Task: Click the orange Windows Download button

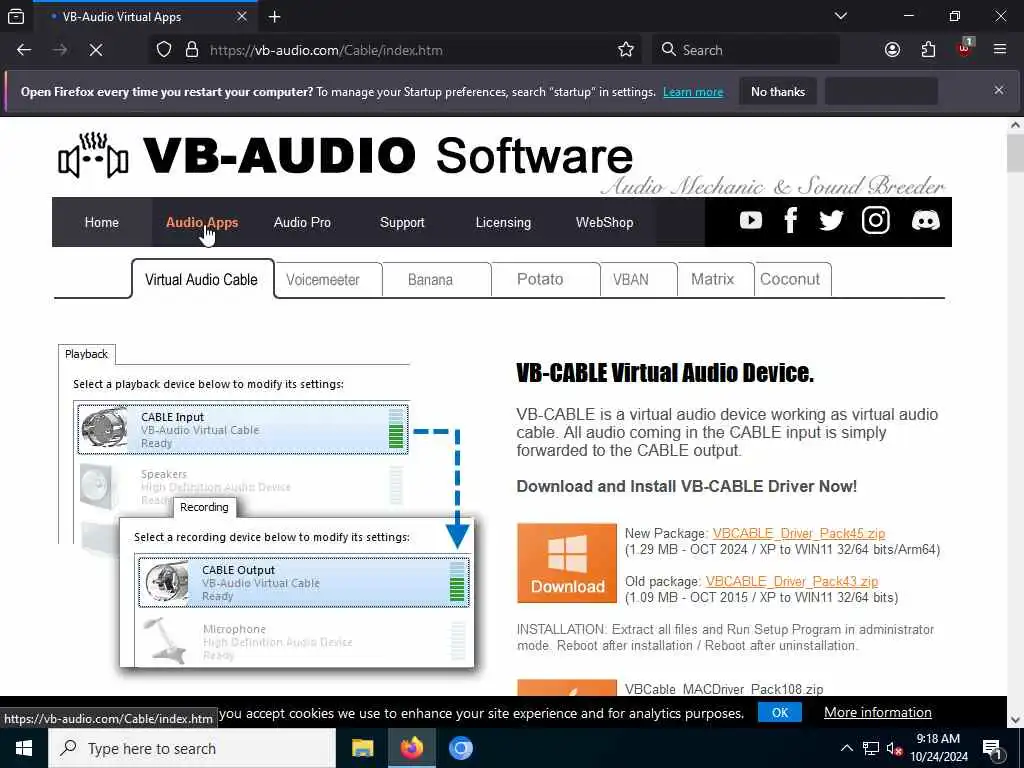Action: coord(567,563)
